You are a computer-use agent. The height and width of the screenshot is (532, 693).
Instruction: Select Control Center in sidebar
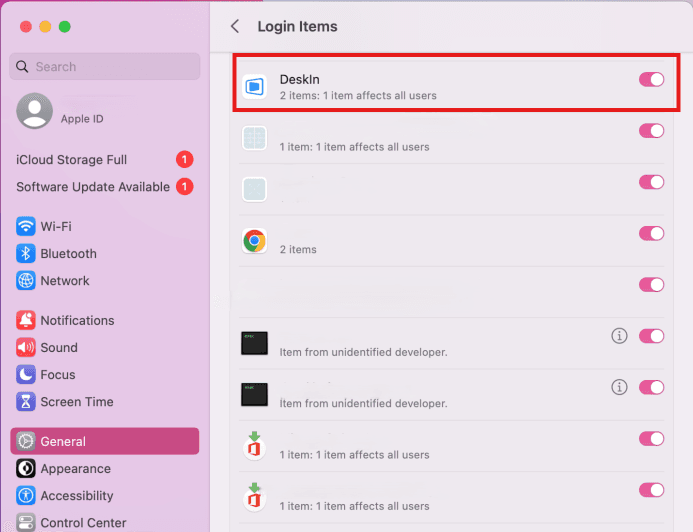tap(105, 523)
